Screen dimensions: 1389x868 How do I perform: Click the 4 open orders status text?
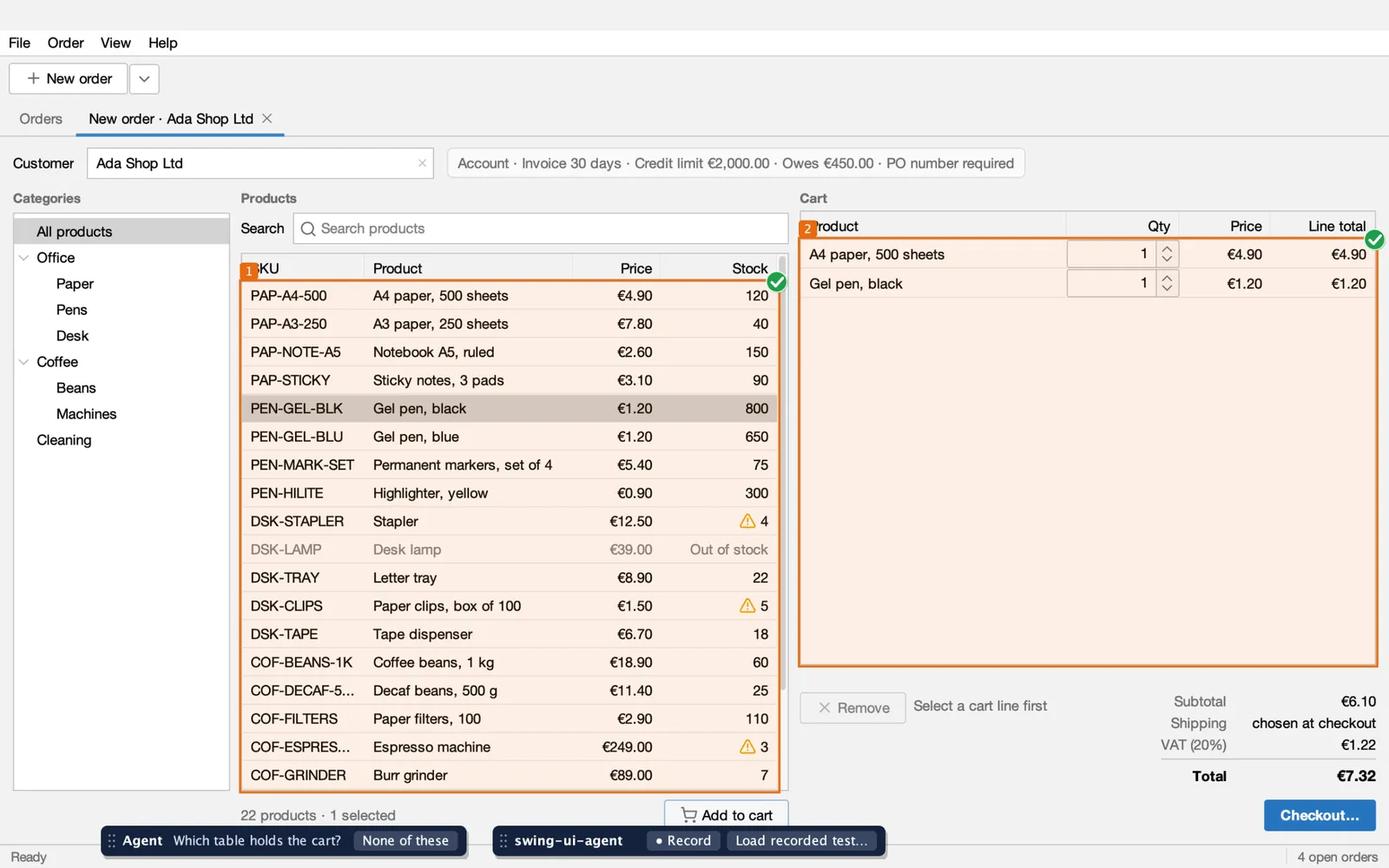click(x=1337, y=857)
